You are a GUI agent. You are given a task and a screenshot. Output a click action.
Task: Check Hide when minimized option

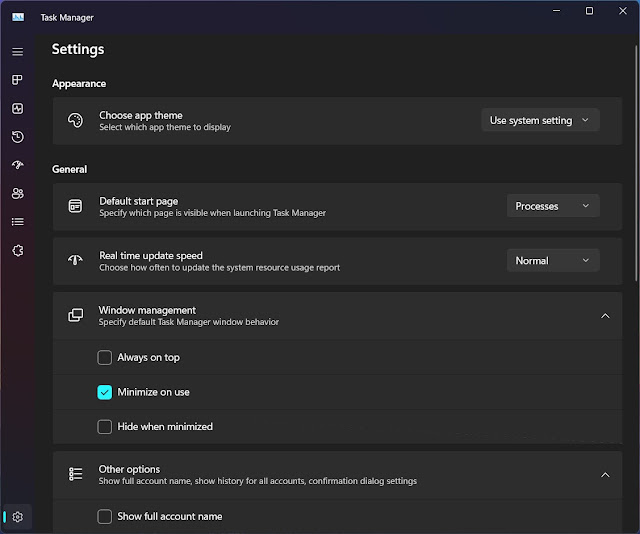click(x=105, y=426)
